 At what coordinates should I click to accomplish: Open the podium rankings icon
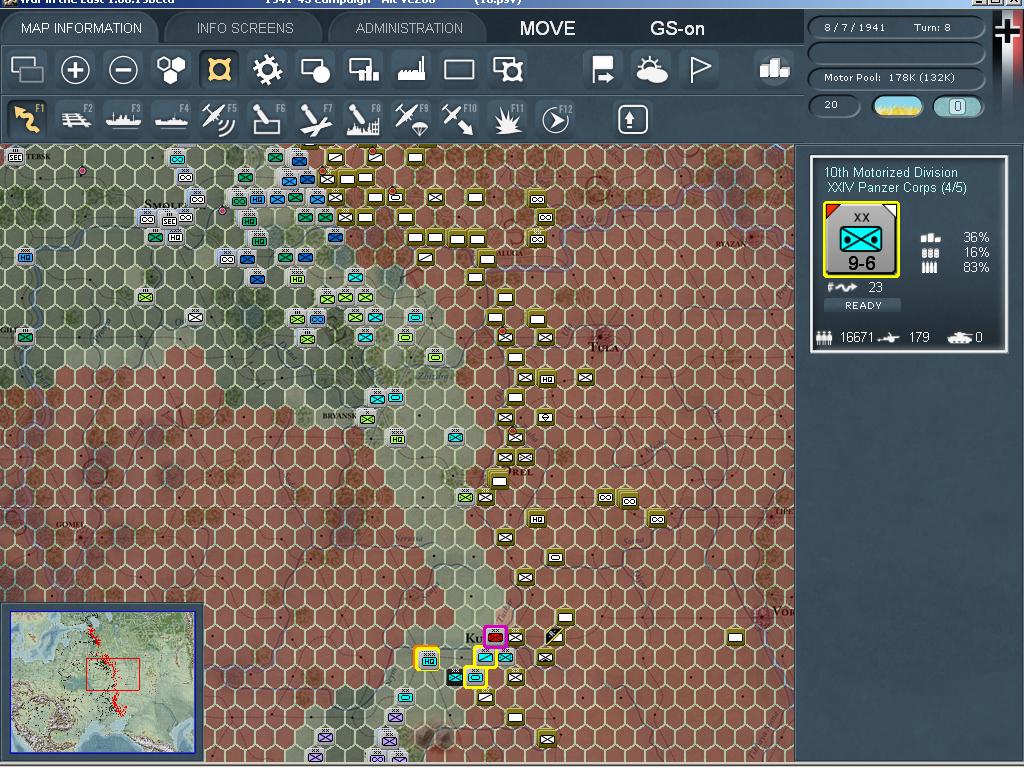click(x=775, y=68)
